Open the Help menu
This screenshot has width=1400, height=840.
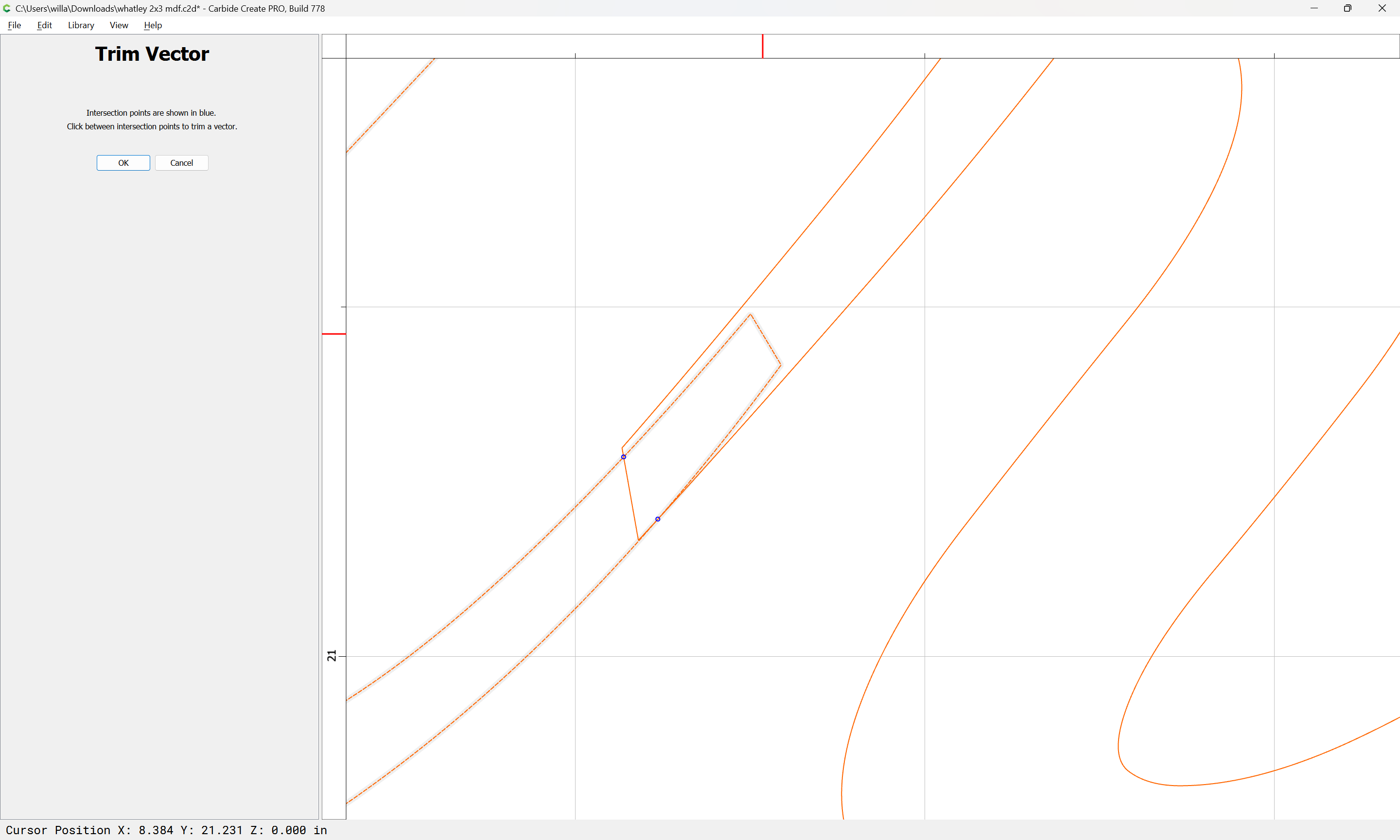coord(153,25)
